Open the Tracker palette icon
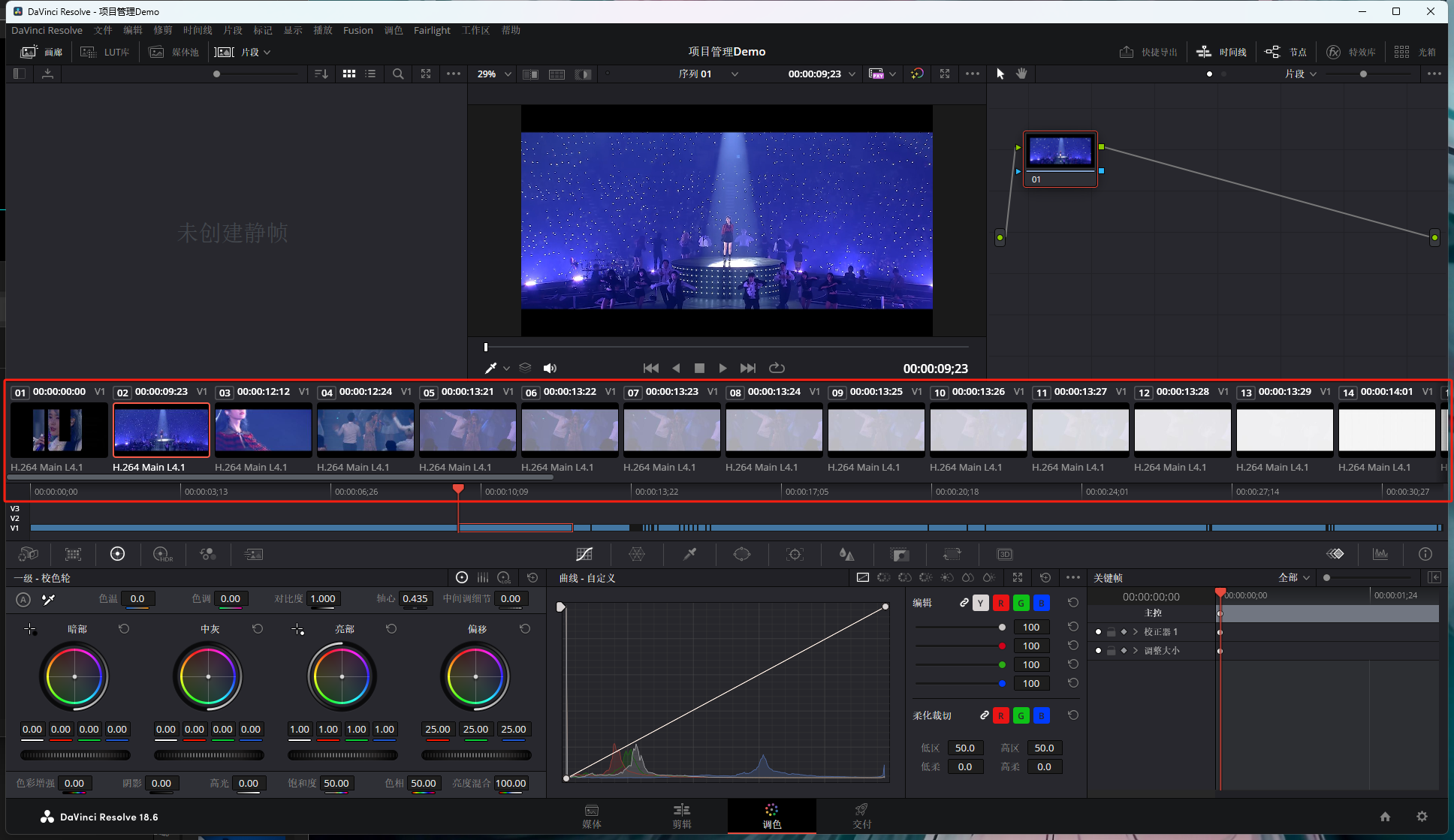The height and width of the screenshot is (840, 1454). click(x=795, y=554)
